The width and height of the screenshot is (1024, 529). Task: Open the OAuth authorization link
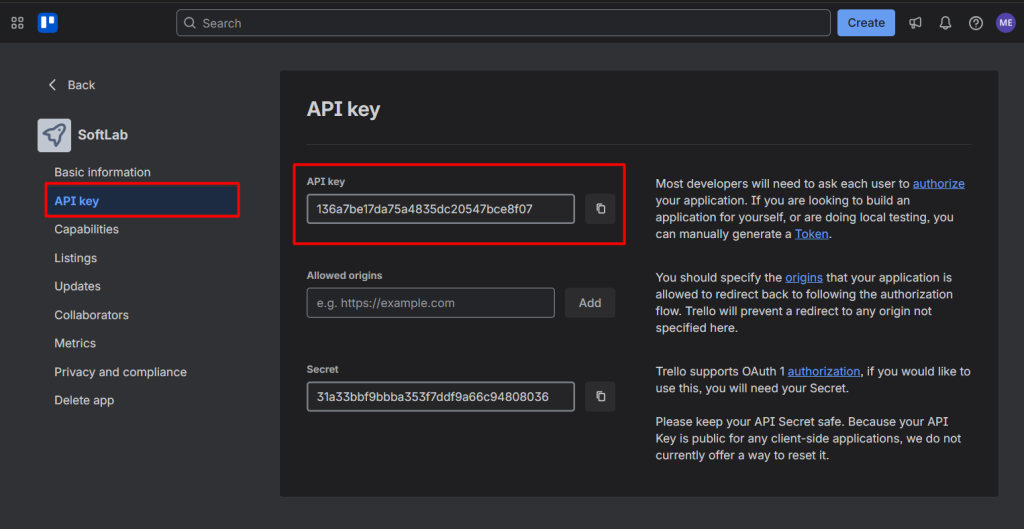pyautogui.click(x=824, y=371)
